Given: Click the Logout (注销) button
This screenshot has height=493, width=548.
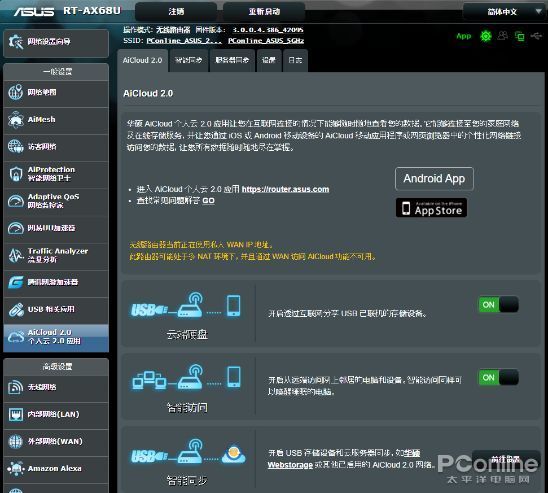Looking at the screenshot, I should [176, 12].
